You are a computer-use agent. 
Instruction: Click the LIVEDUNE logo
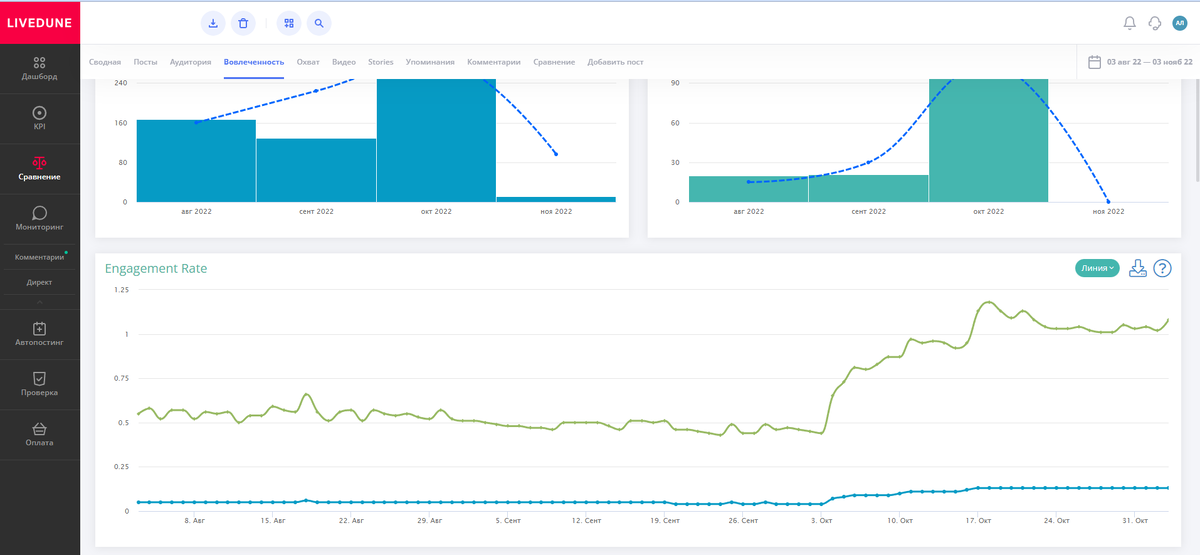click(40, 22)
